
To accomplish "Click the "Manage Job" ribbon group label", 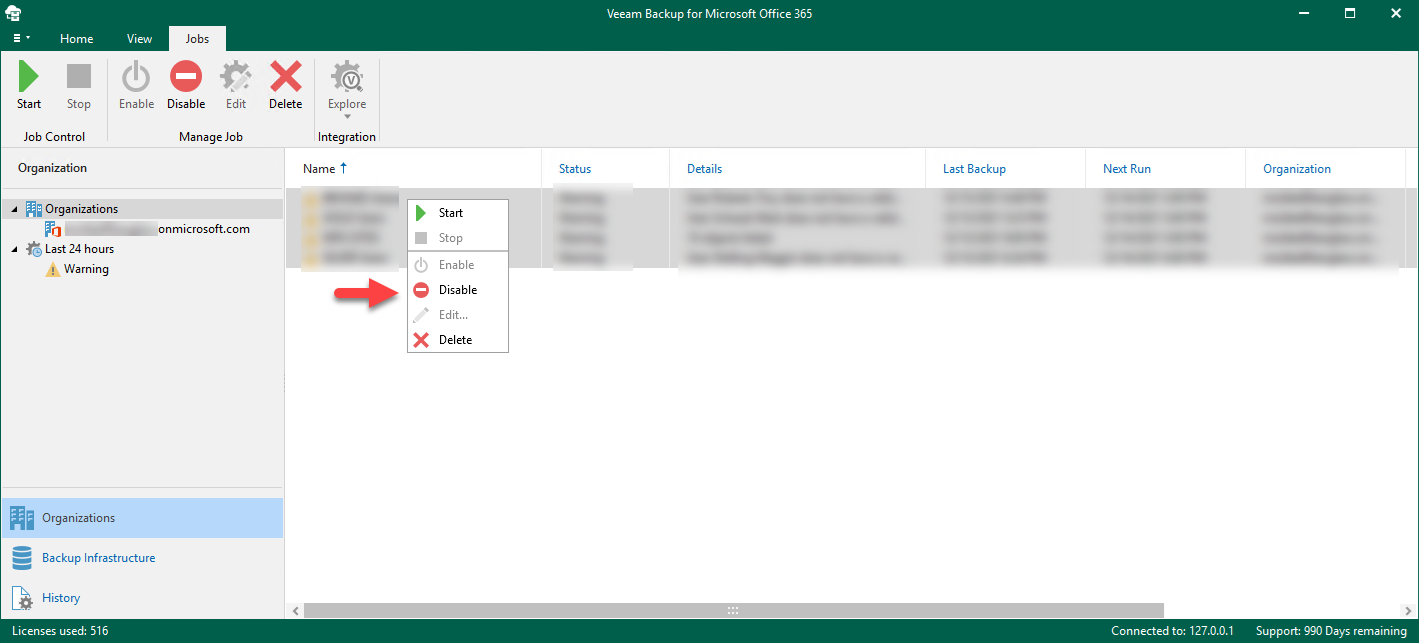I will pyautogui.click(x=211, y=137).
